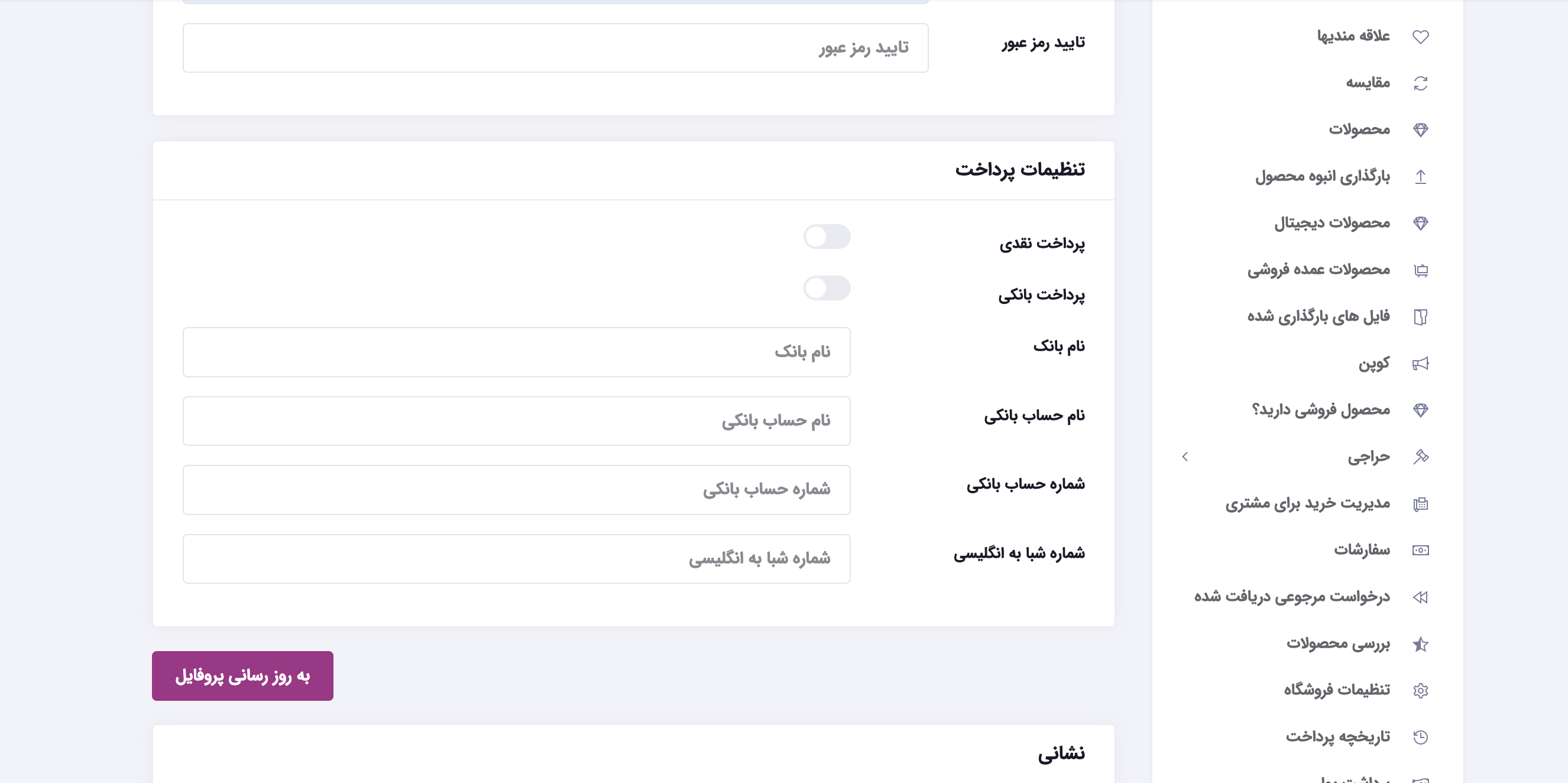Open products via the diamond icon

[x=1422, y=129]
